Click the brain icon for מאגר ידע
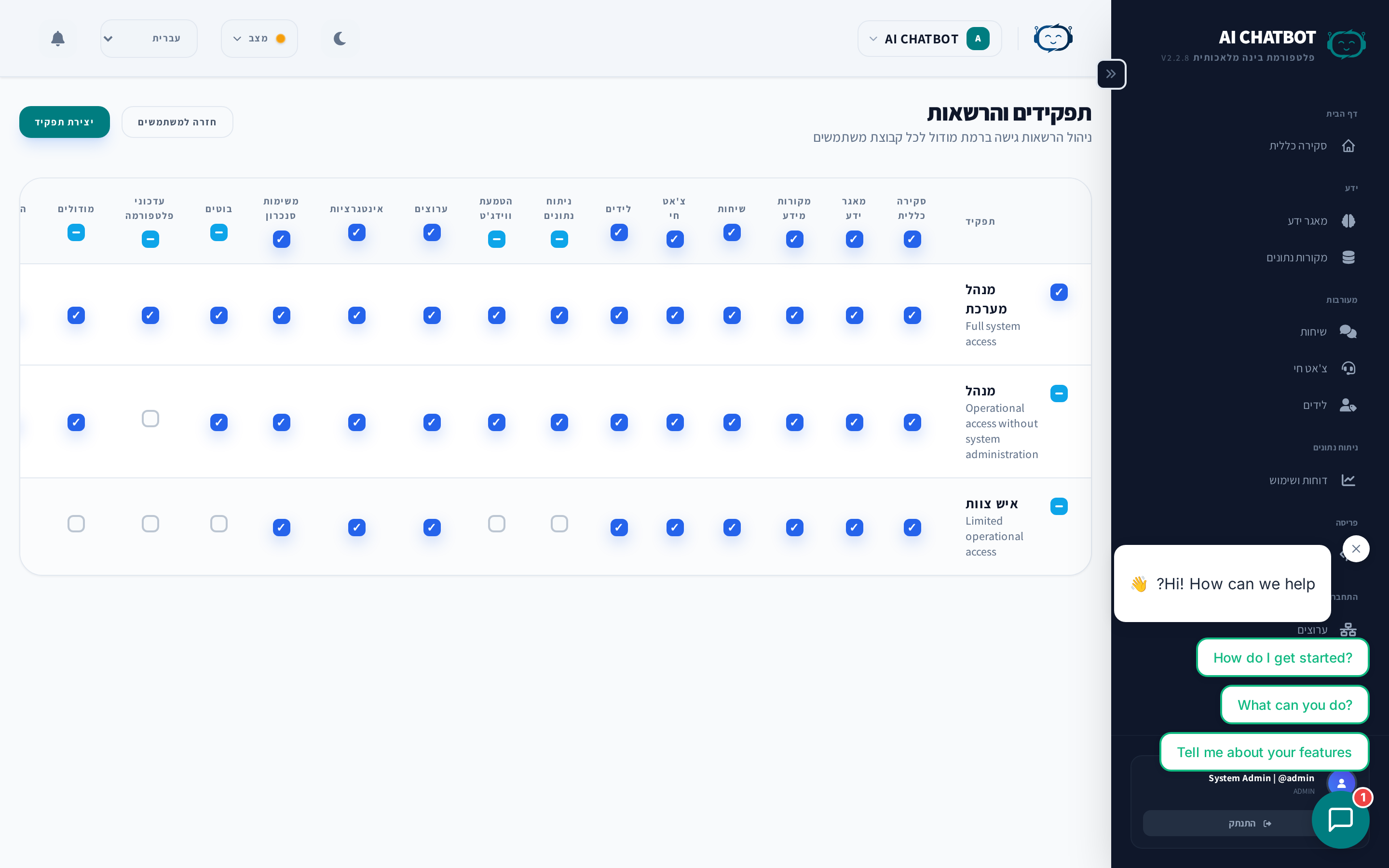Image resolution: width=1389 pixels, height=868 pixels. [1348, 221]
